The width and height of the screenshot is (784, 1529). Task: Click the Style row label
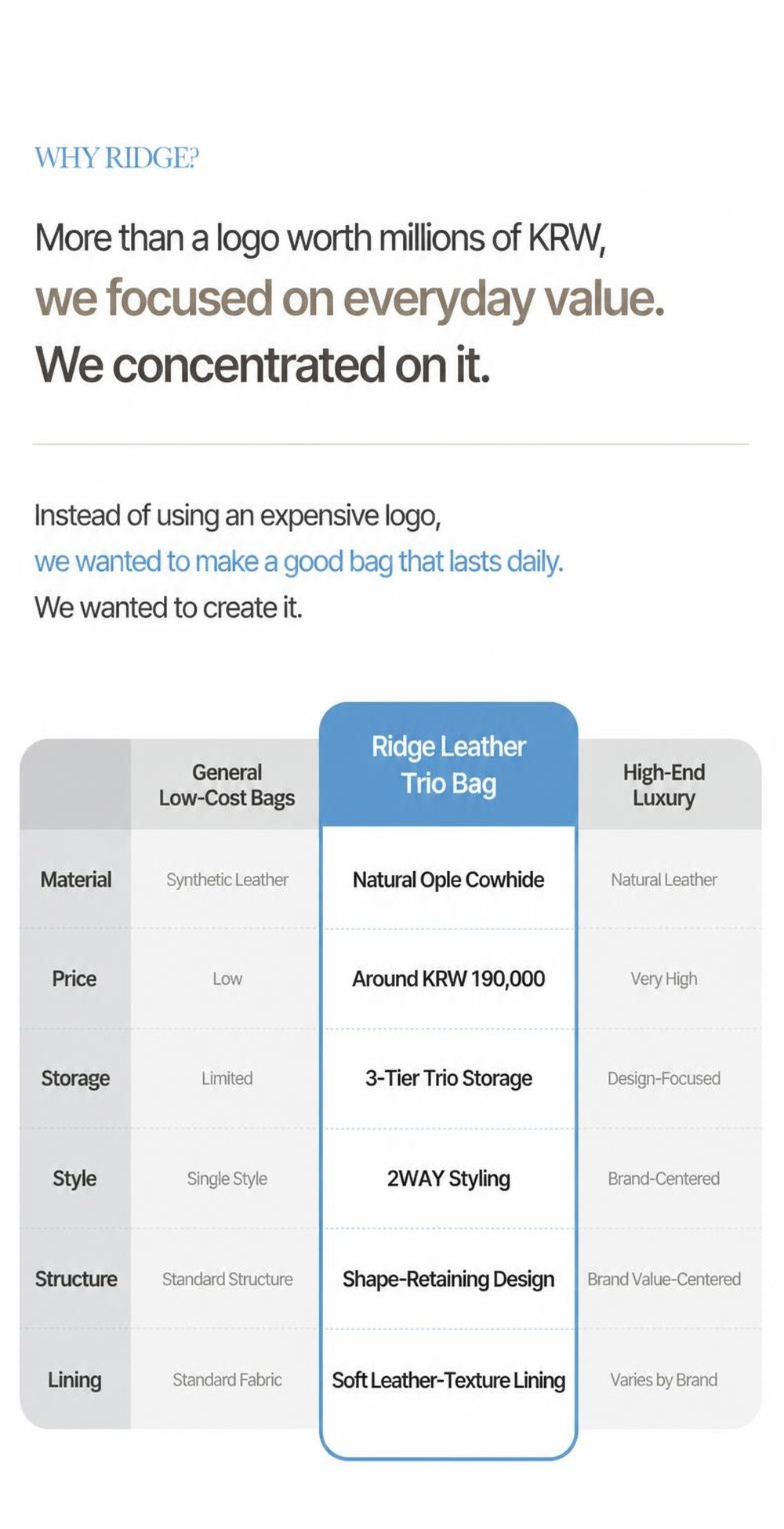tap(74, 1179)
